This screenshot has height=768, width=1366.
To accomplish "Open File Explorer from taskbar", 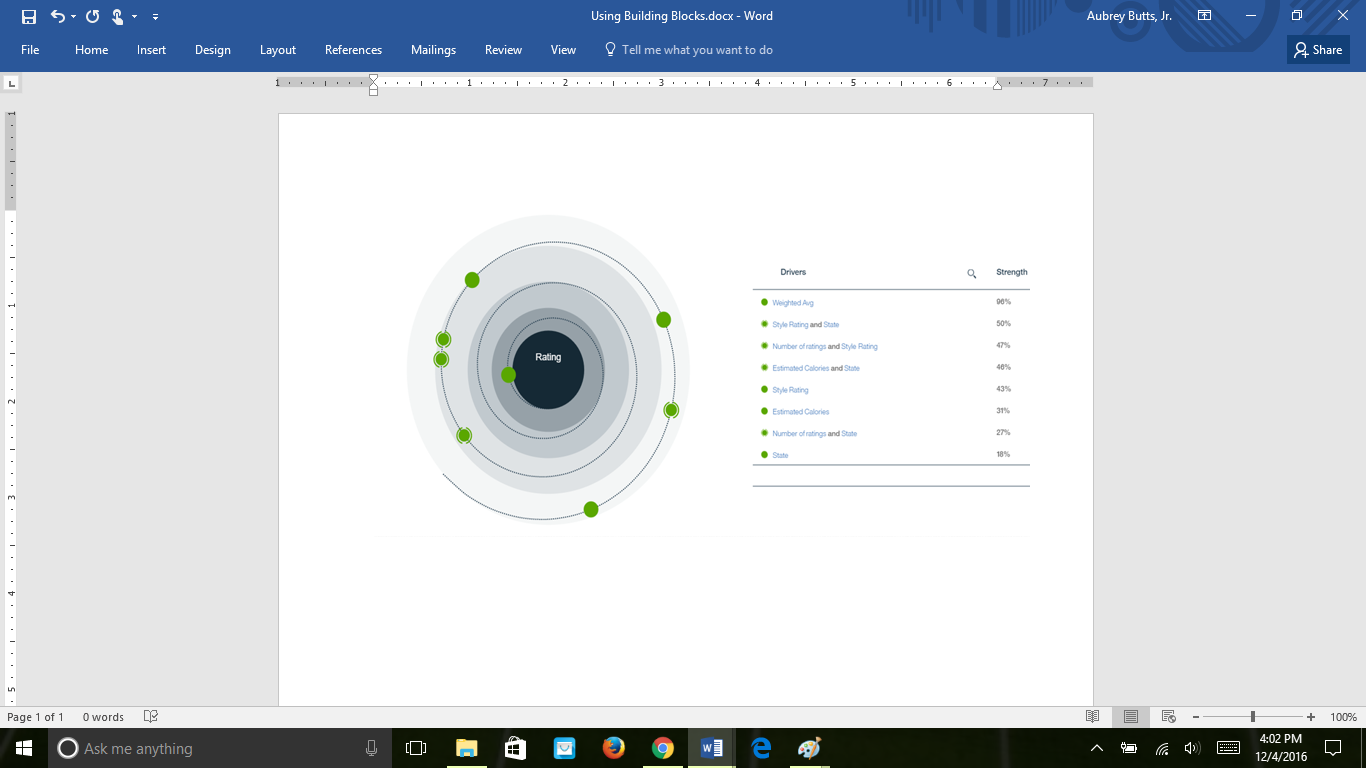I will tap(466, 748).
